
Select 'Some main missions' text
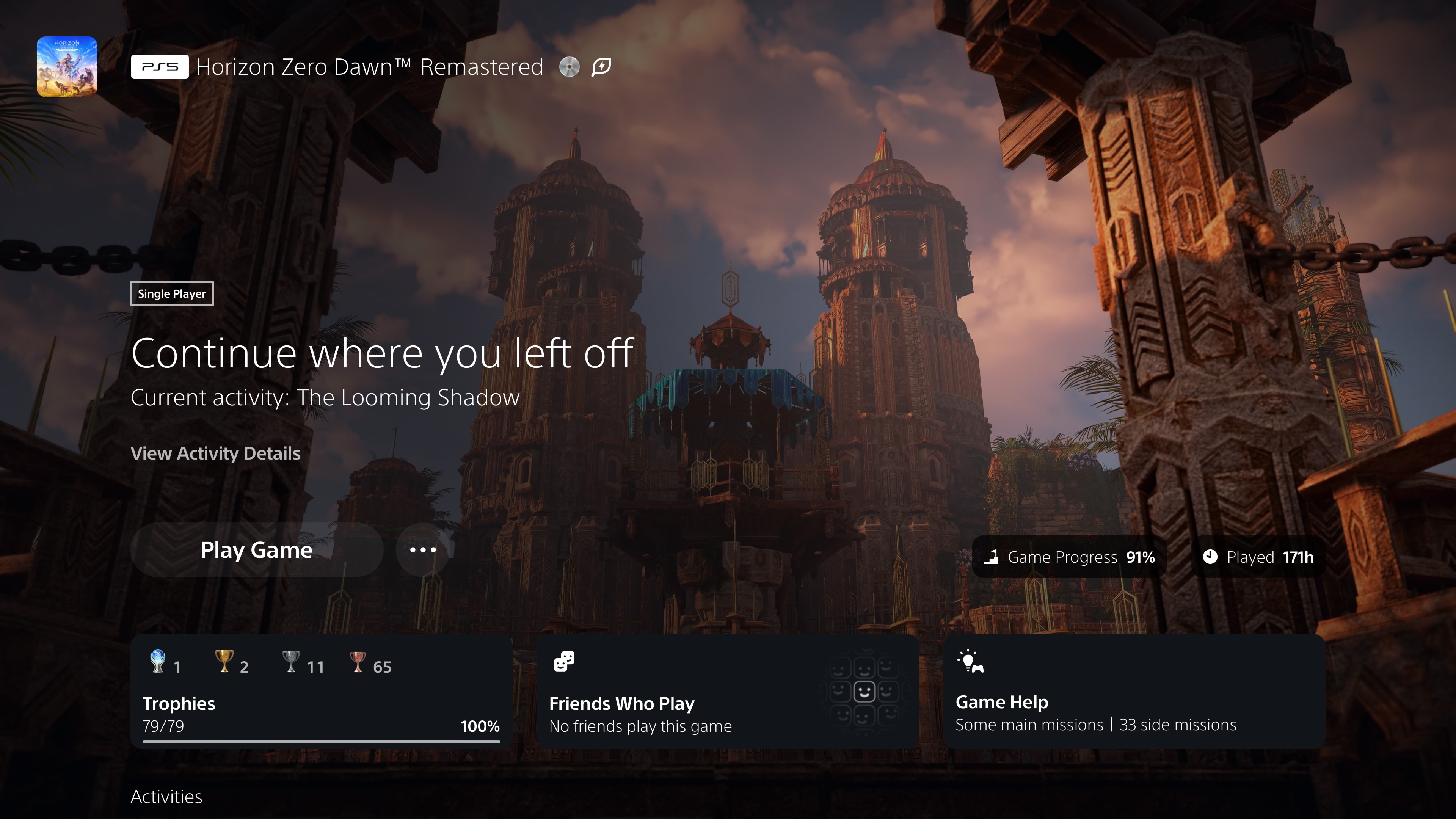click(x=1029, y=725)
